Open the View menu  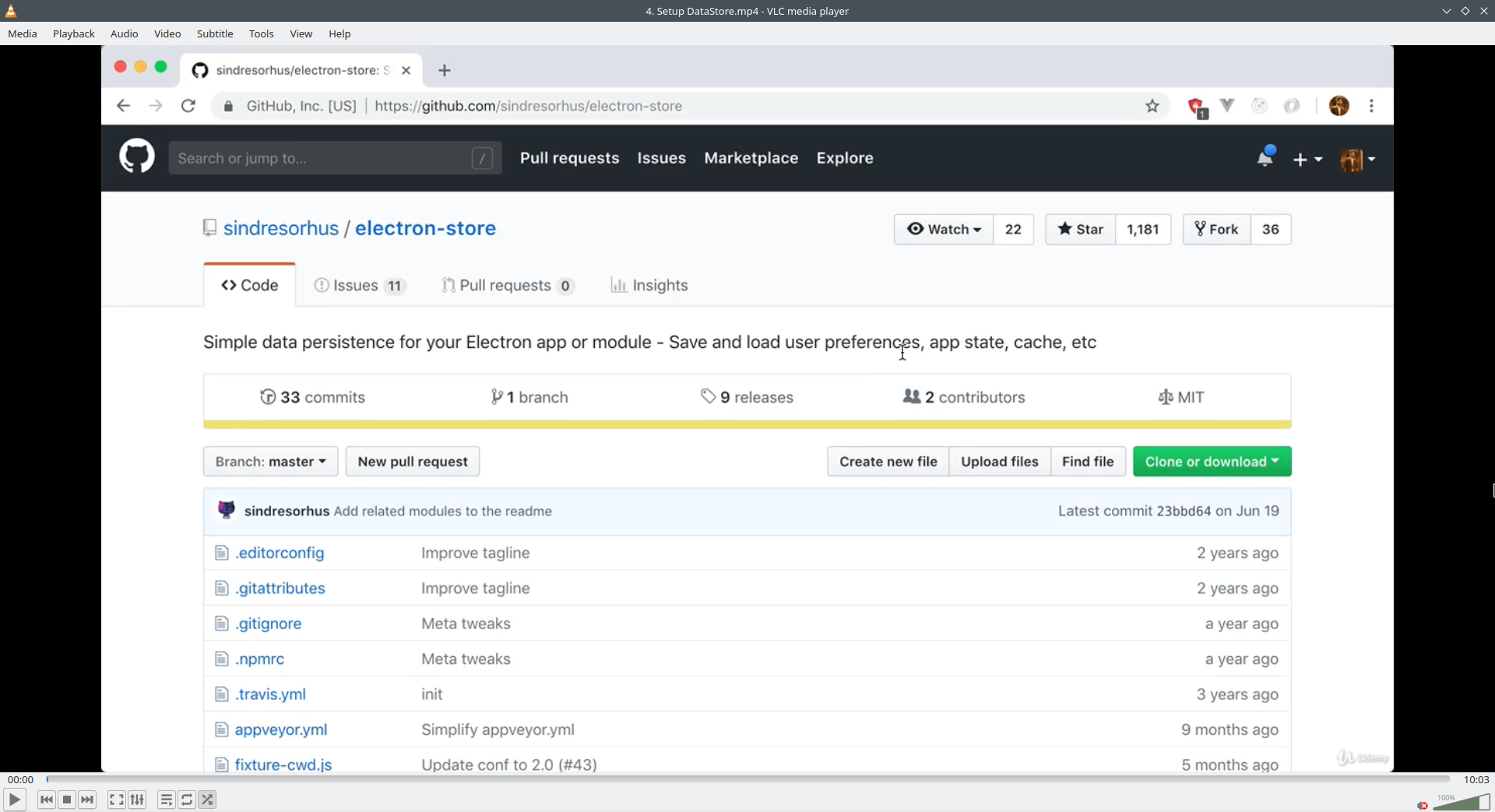(301, 33)
